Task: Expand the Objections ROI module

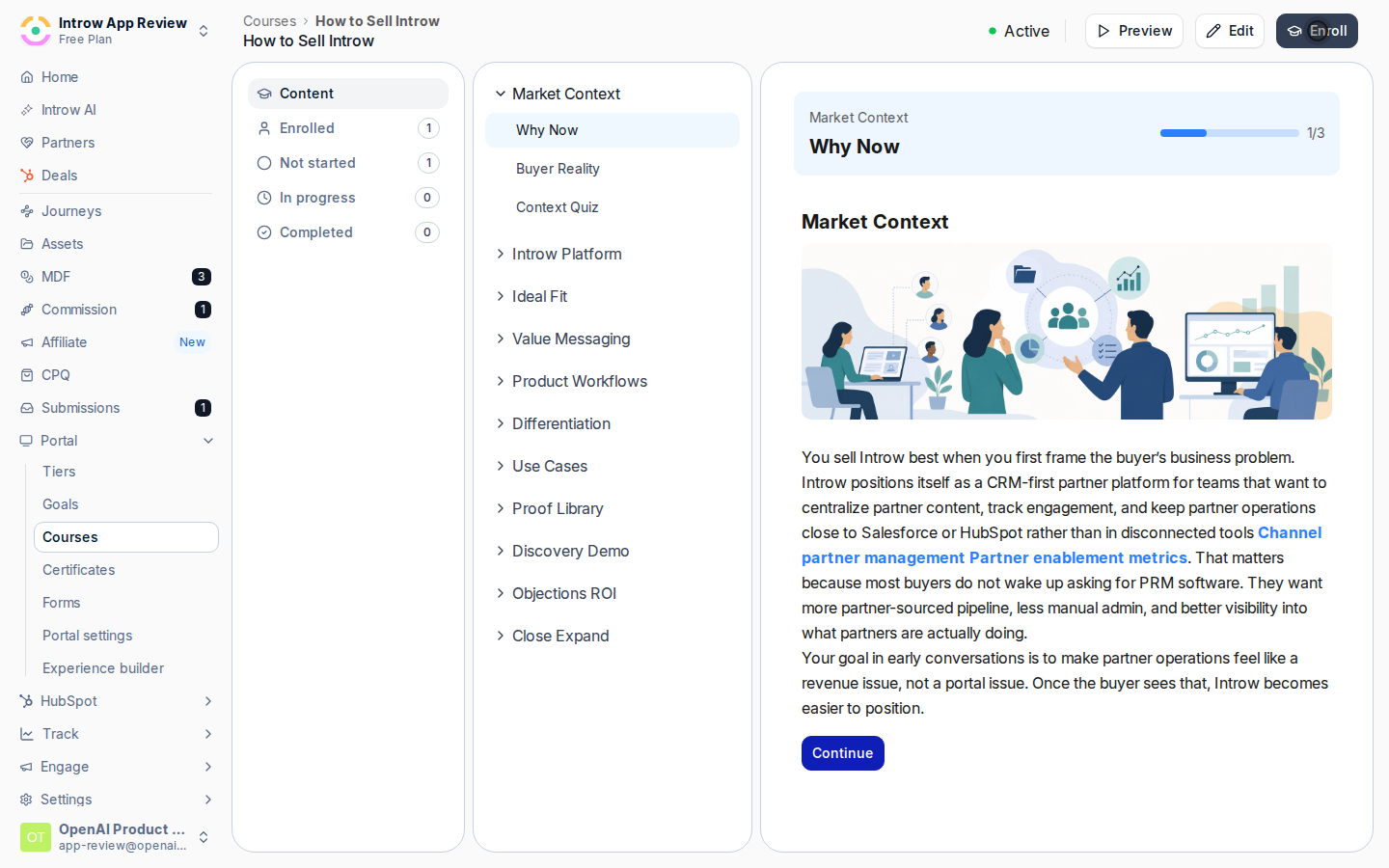Action: click(x=501, y=593)
